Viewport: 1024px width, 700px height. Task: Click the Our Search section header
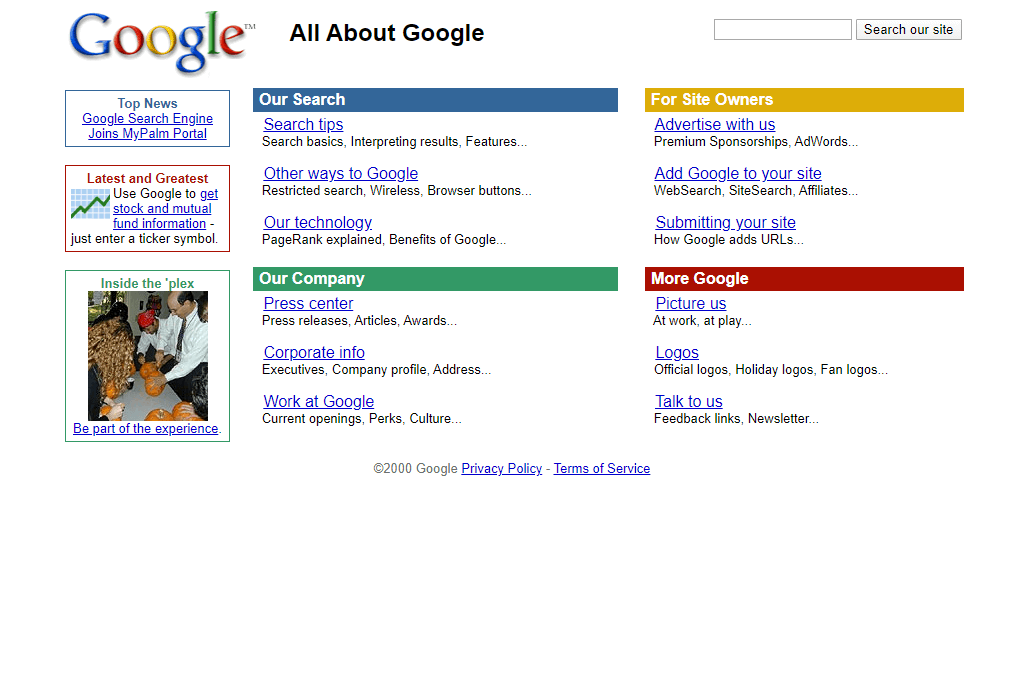[x=435, y=100]
